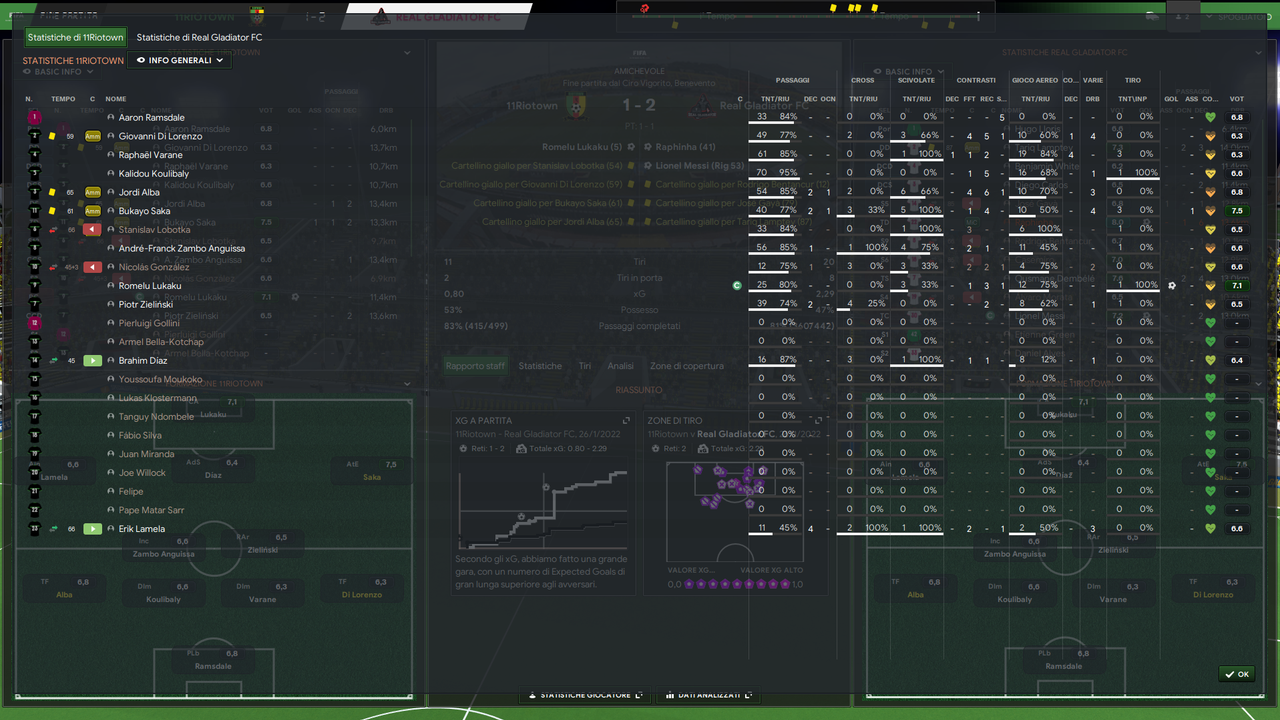This screenshot has width=1280, height=720.
Task: Click the player info icon beside Kalidou Koulibaly
Action: click(x=111, y=173)
